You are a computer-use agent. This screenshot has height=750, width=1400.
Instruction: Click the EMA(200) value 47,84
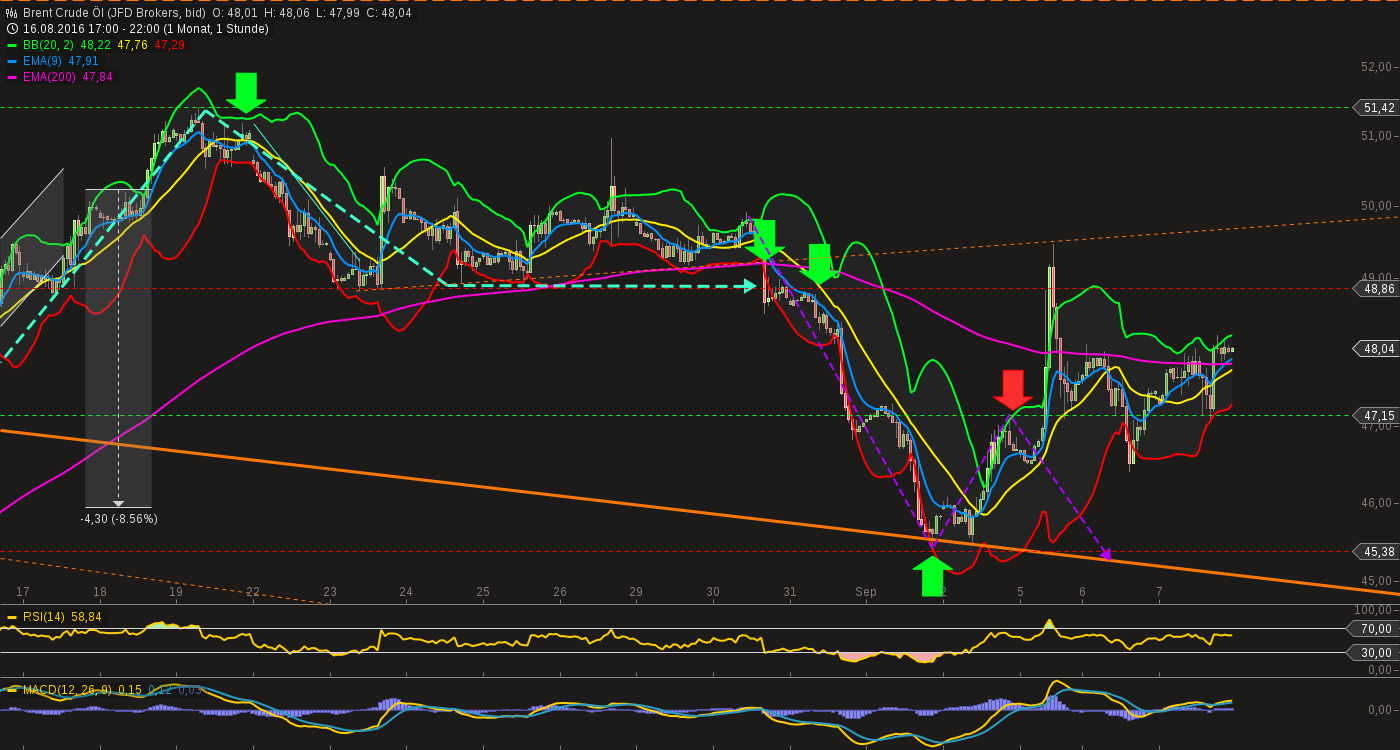point(97,77)
